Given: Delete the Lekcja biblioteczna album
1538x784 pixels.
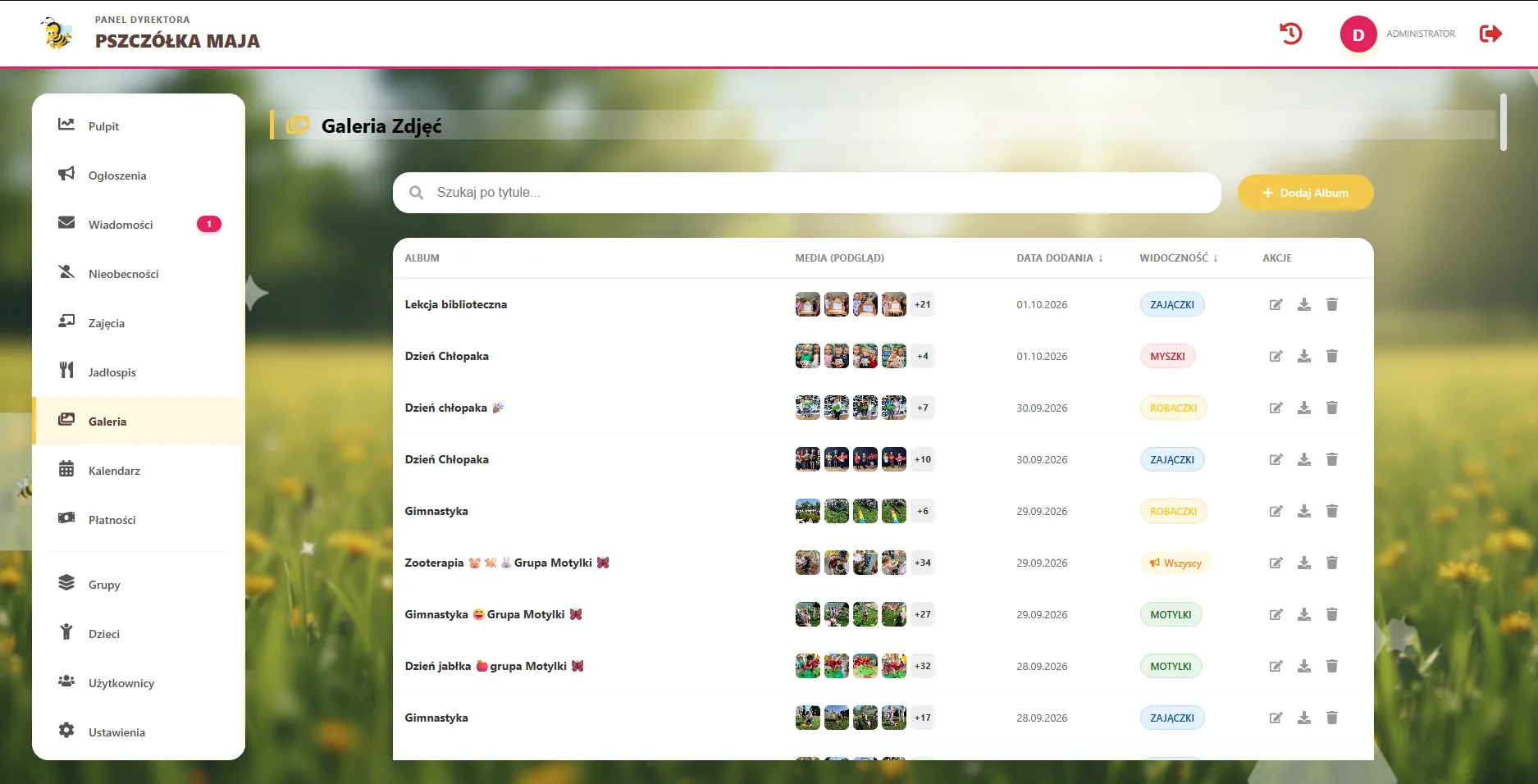Looking at the screenshot, I should pos(1332,305).
